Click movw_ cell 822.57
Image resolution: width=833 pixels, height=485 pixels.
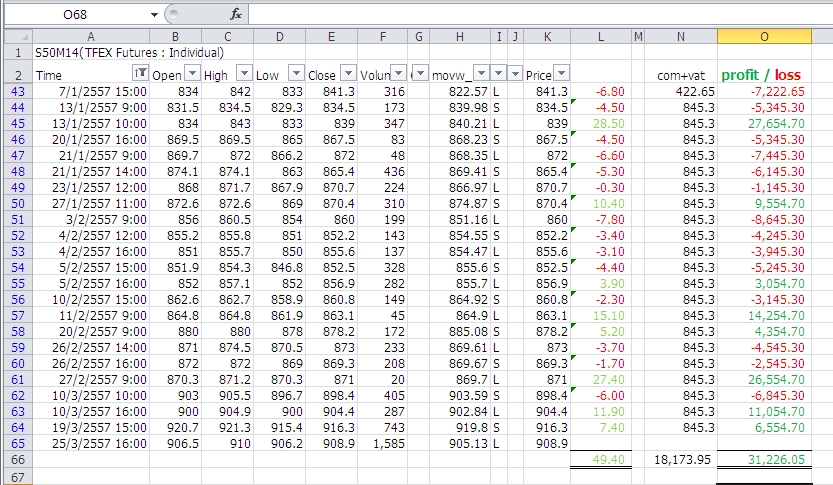pos(460,91)
